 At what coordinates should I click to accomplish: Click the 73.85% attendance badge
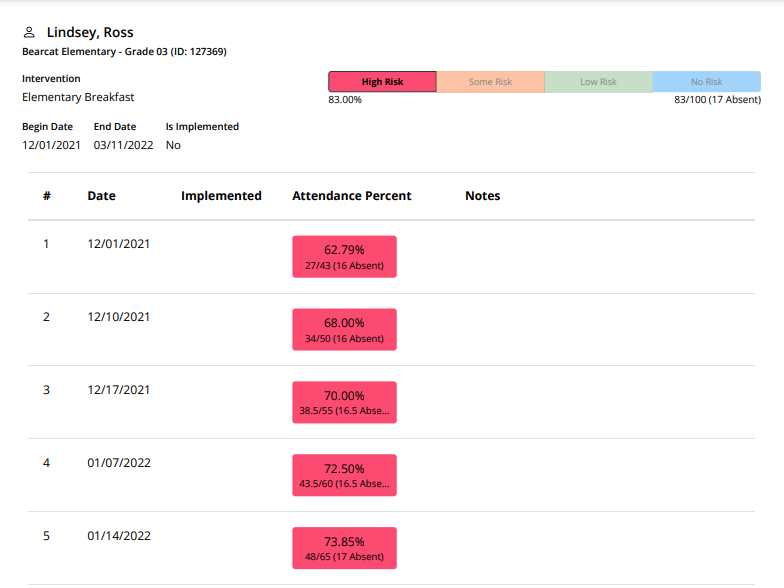344,549
